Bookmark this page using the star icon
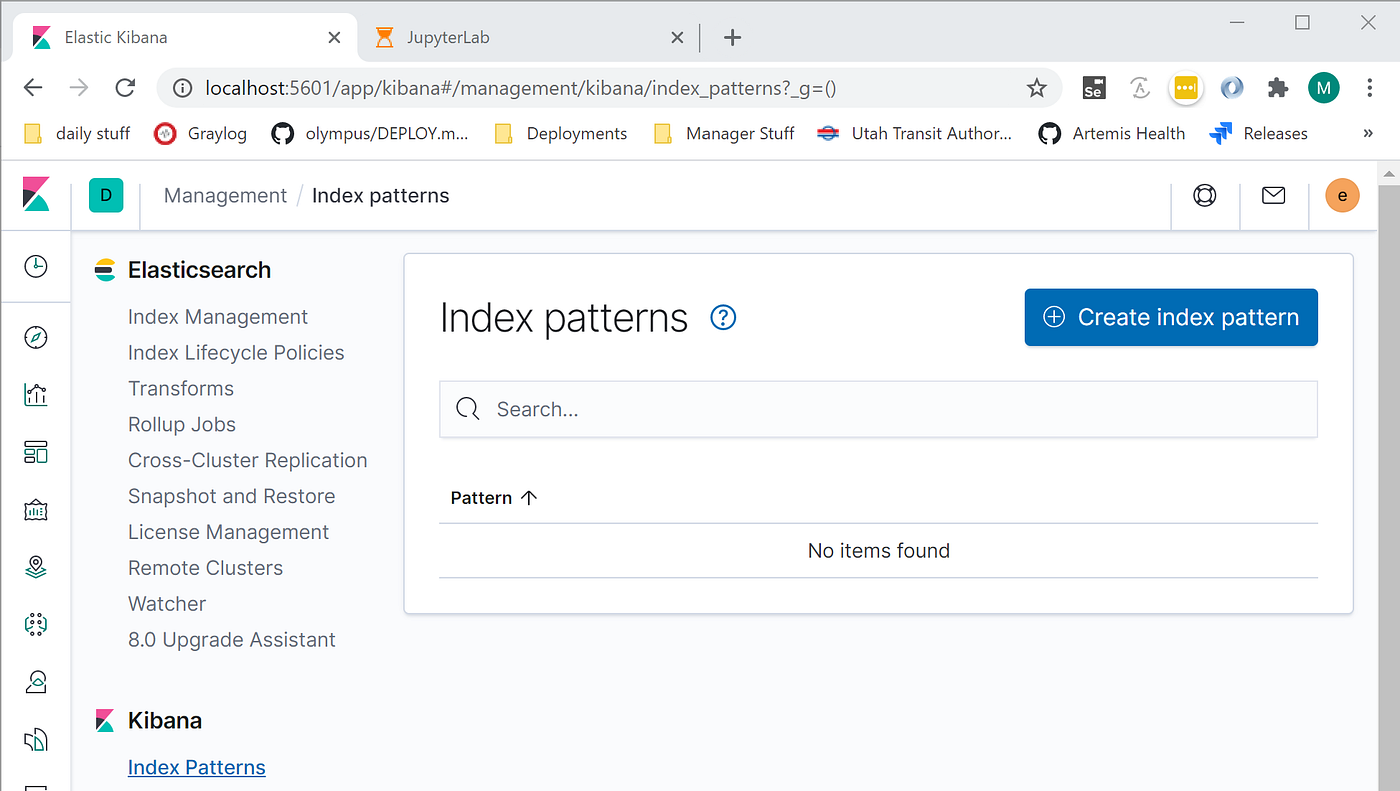This screenshot has height=791, width=1400. coord(1037,88)
